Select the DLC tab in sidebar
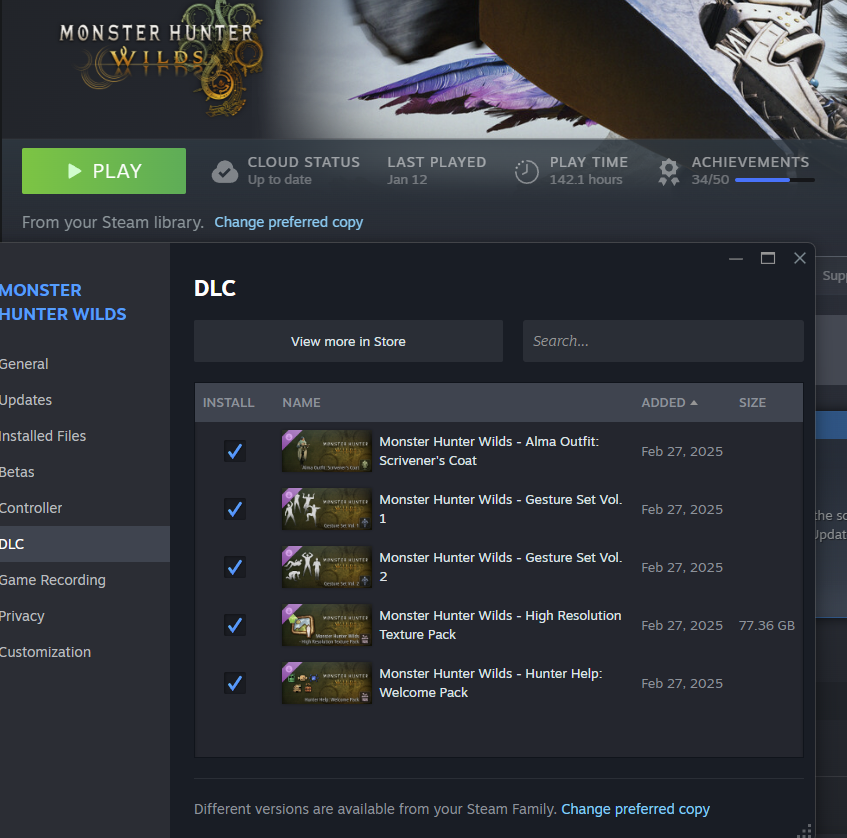The height and width of the screenshot is (838, 847). 85,544
